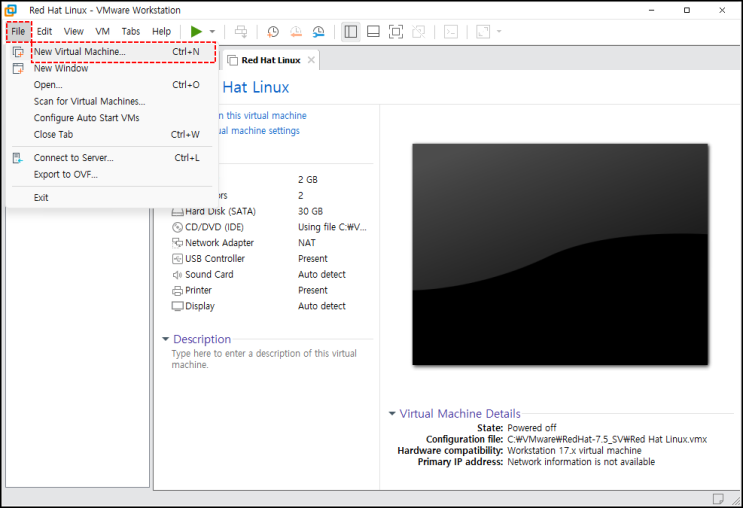Click the 2 GB memory value
743x508 pixels.
(x=308, y=180)
